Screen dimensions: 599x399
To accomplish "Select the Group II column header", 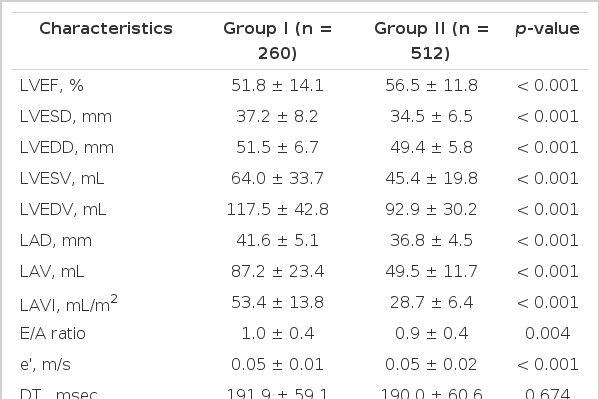I will click(431, 41).
